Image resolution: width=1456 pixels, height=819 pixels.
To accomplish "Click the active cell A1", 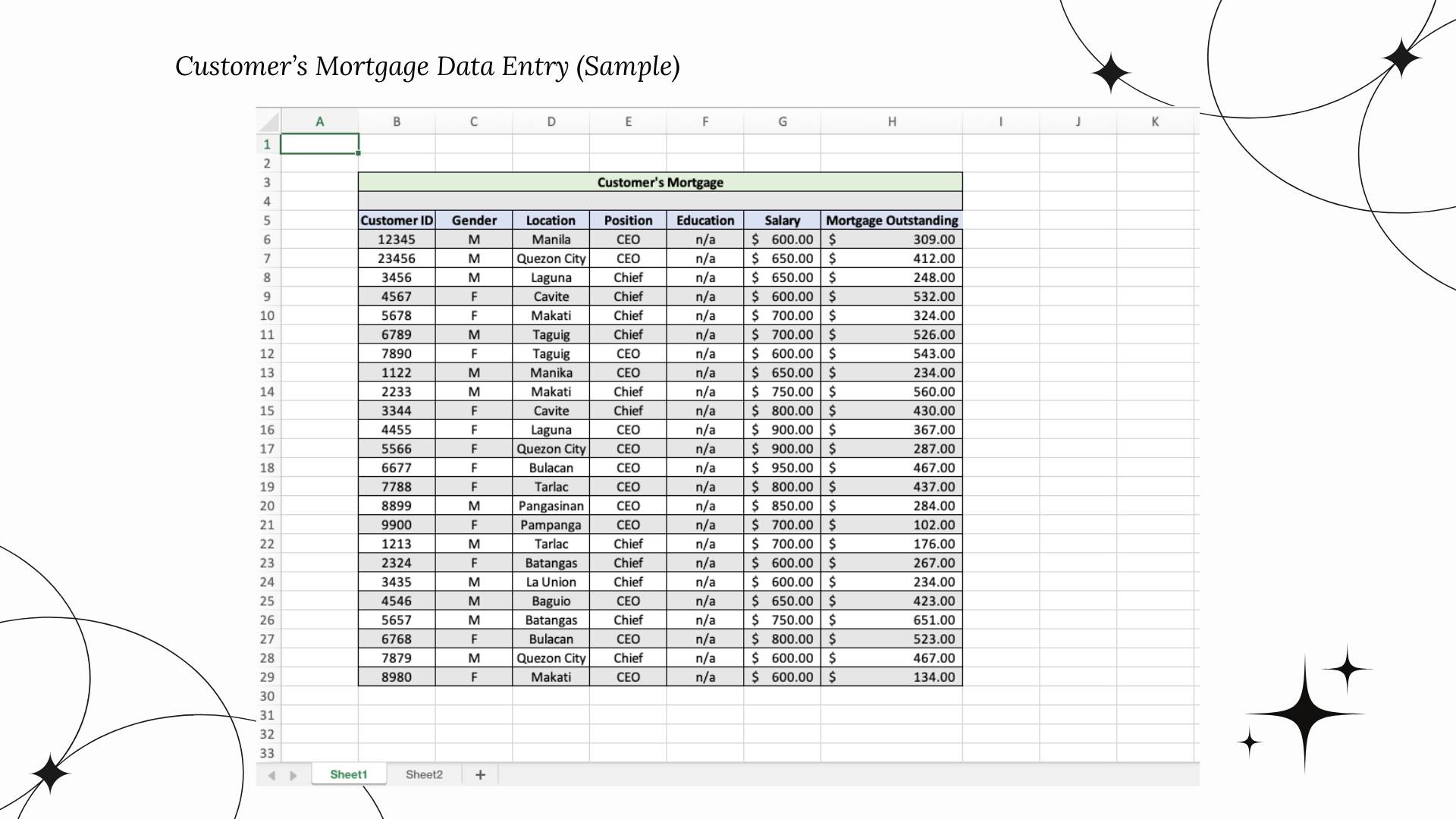I will click(x=319, y=144).
